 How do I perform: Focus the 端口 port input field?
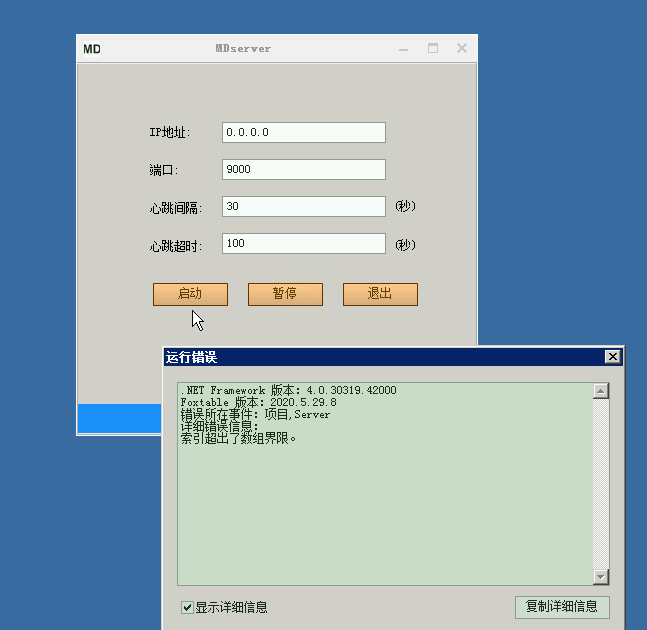304,170
